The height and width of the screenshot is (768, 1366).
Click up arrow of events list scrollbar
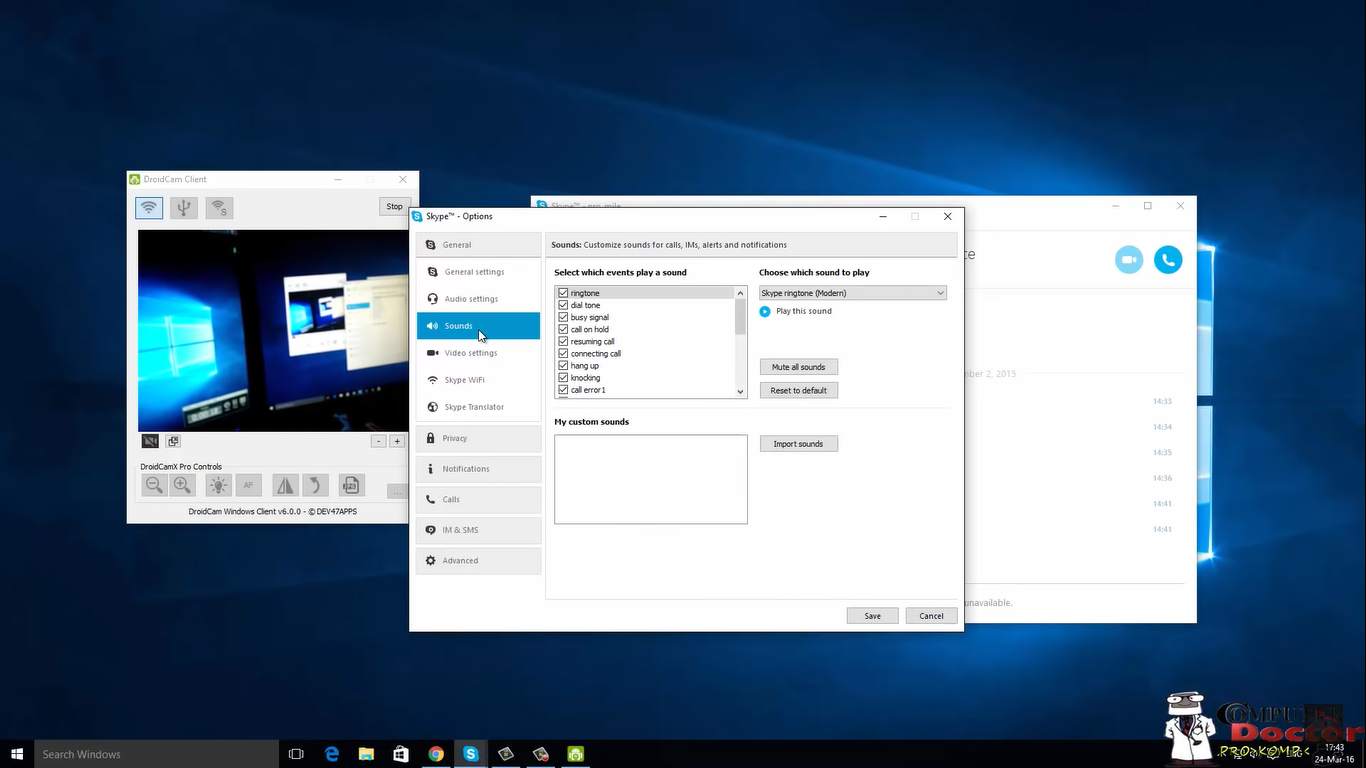[x=741, y=293]
